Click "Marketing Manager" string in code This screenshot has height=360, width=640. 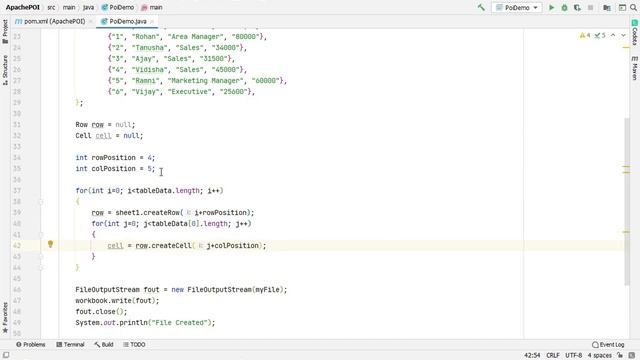pos(206,81)
